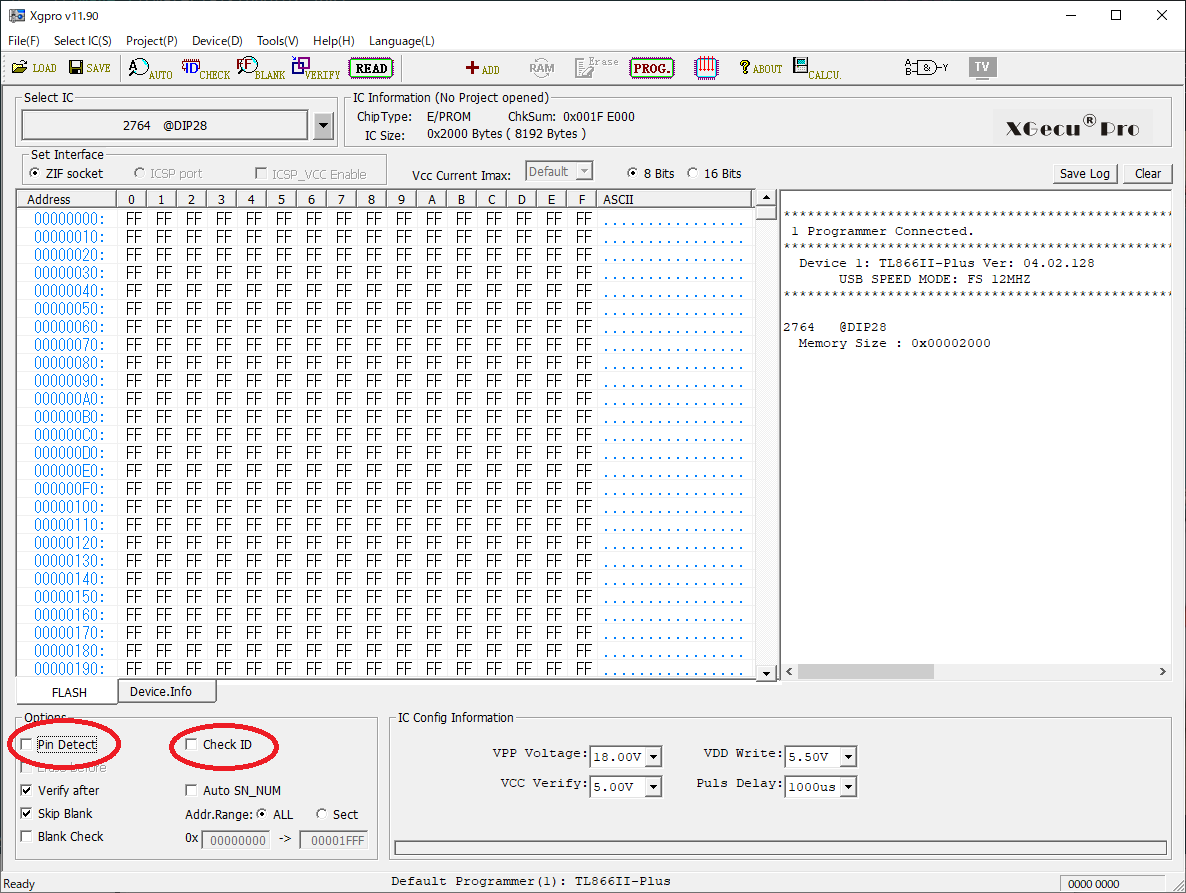Enable the Pin Detect checkbox
The height and width of the screenshot is (893, 1186).
pos(26,745)
